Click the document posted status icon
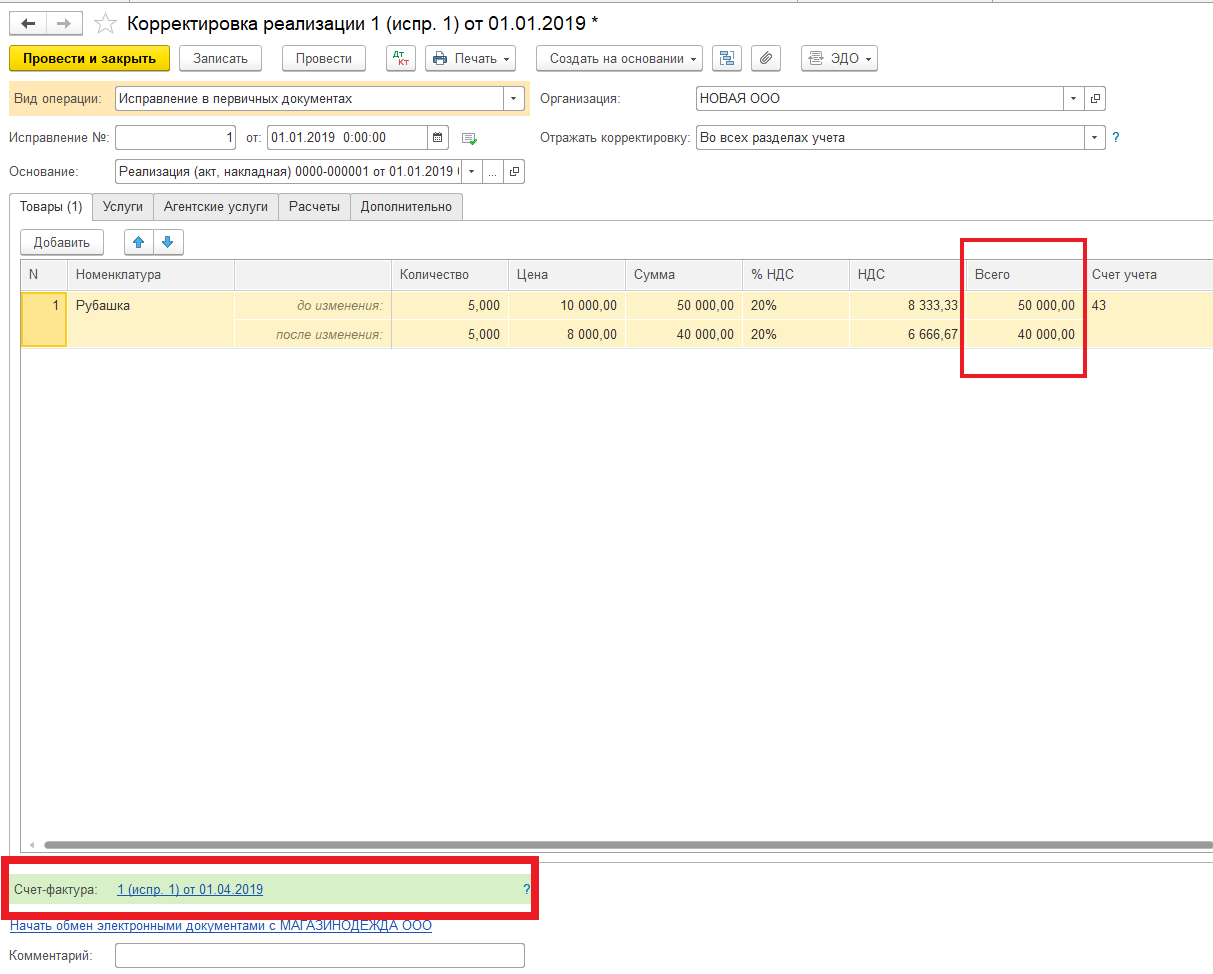 coord(469,138)
